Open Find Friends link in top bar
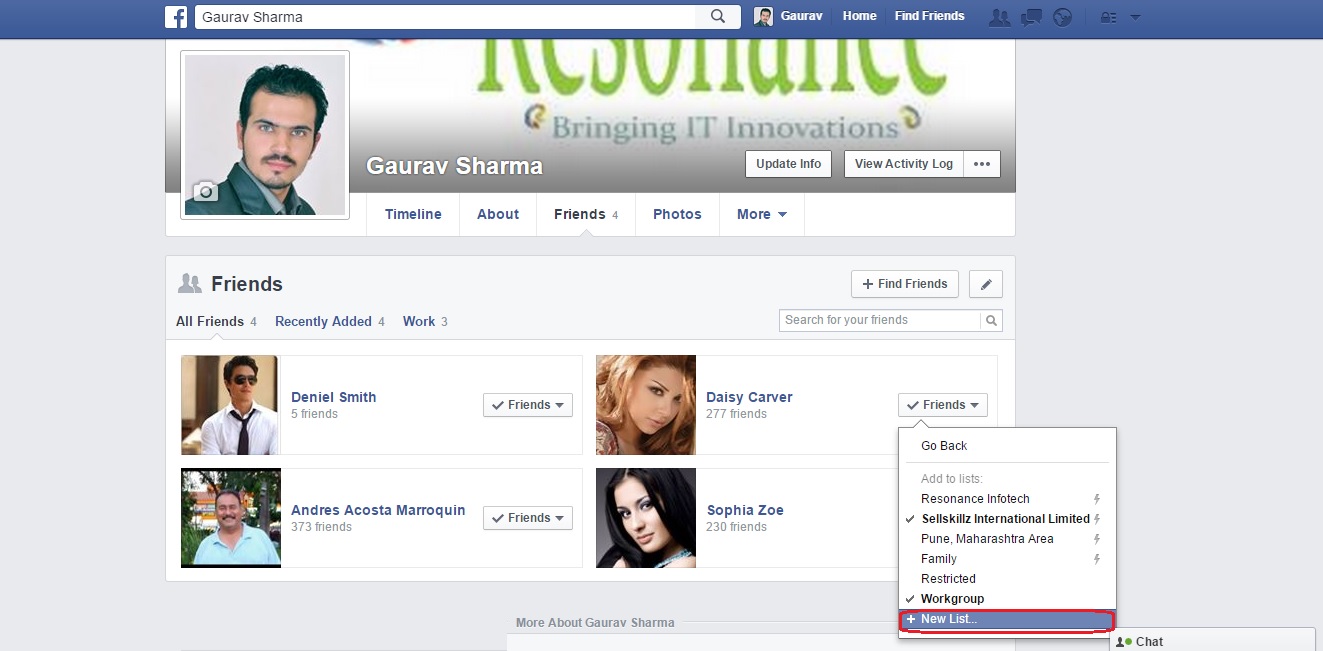The width and height of the screenshot is (1323, 651). click(929, 16)
